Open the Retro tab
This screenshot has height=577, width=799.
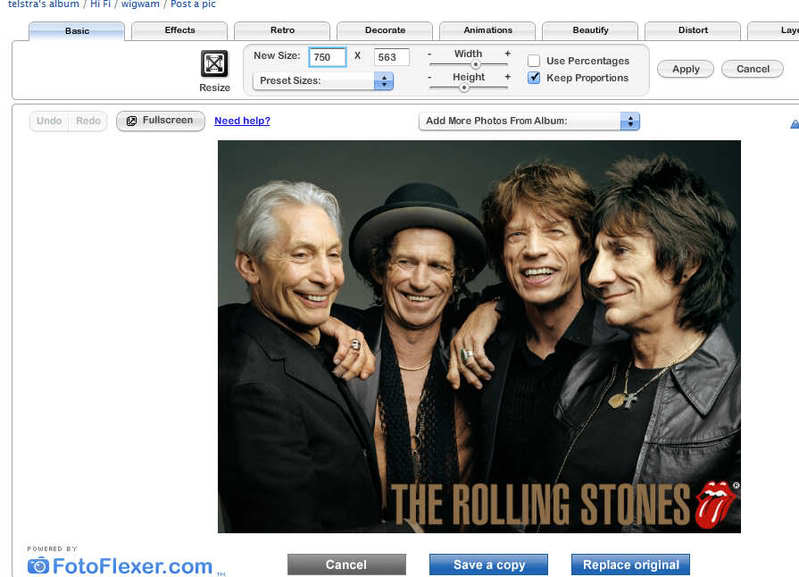click(282, 30)
